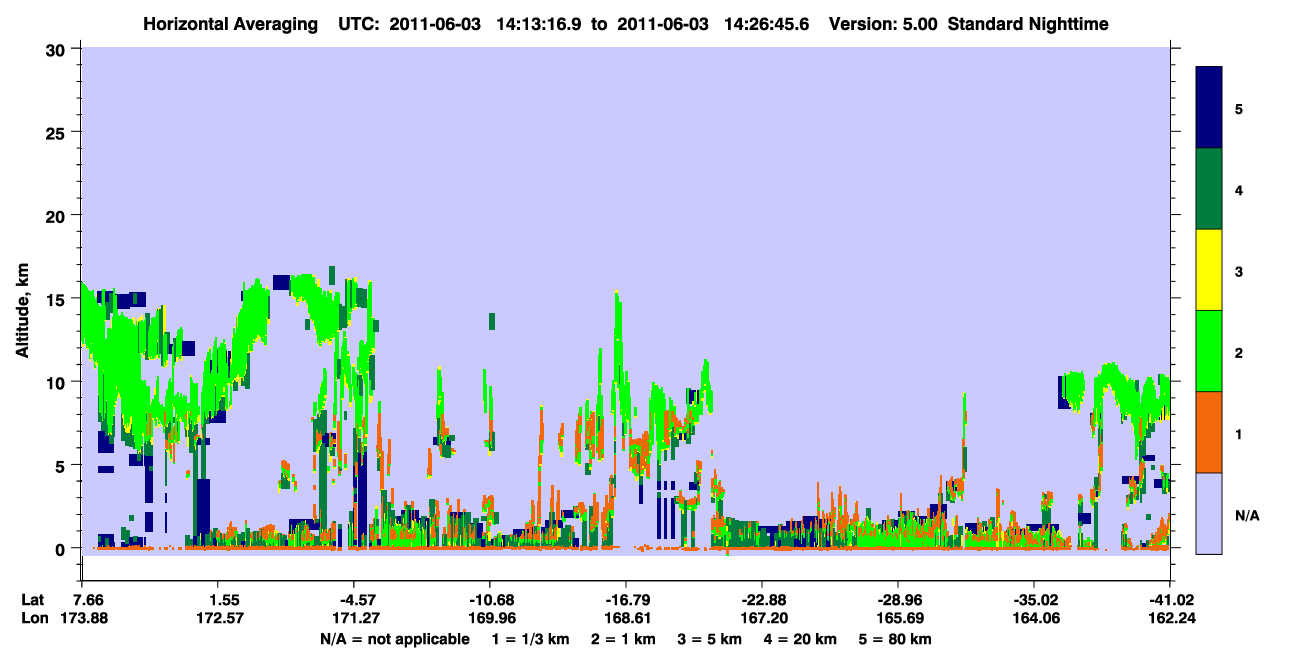Click the yellow colorbar segment 3

coord(1209,269)
